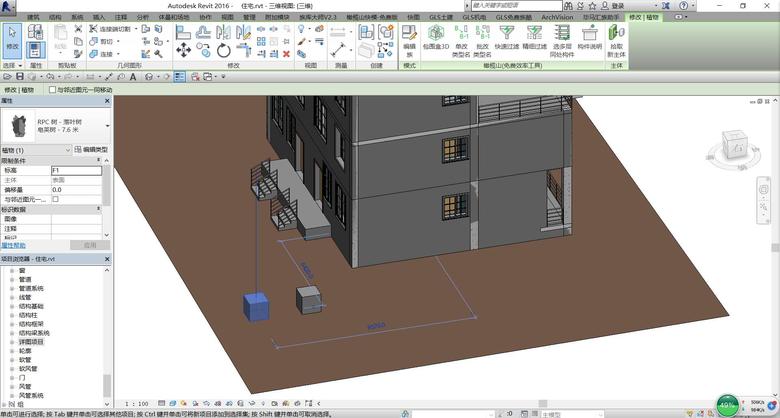The image size is (780, 418).
Task: Expand the 结构柱 tree node
Action: 13,313
